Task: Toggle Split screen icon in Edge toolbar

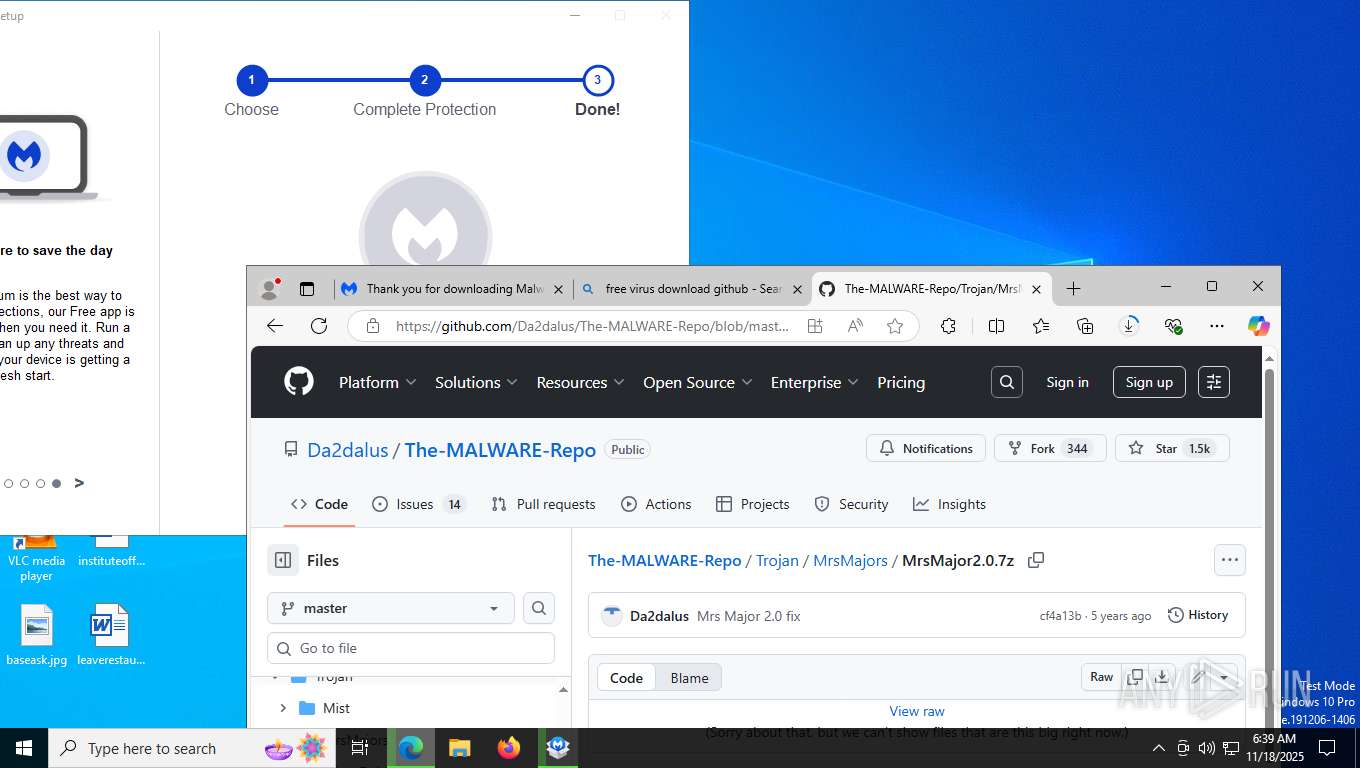Action: 996,326
